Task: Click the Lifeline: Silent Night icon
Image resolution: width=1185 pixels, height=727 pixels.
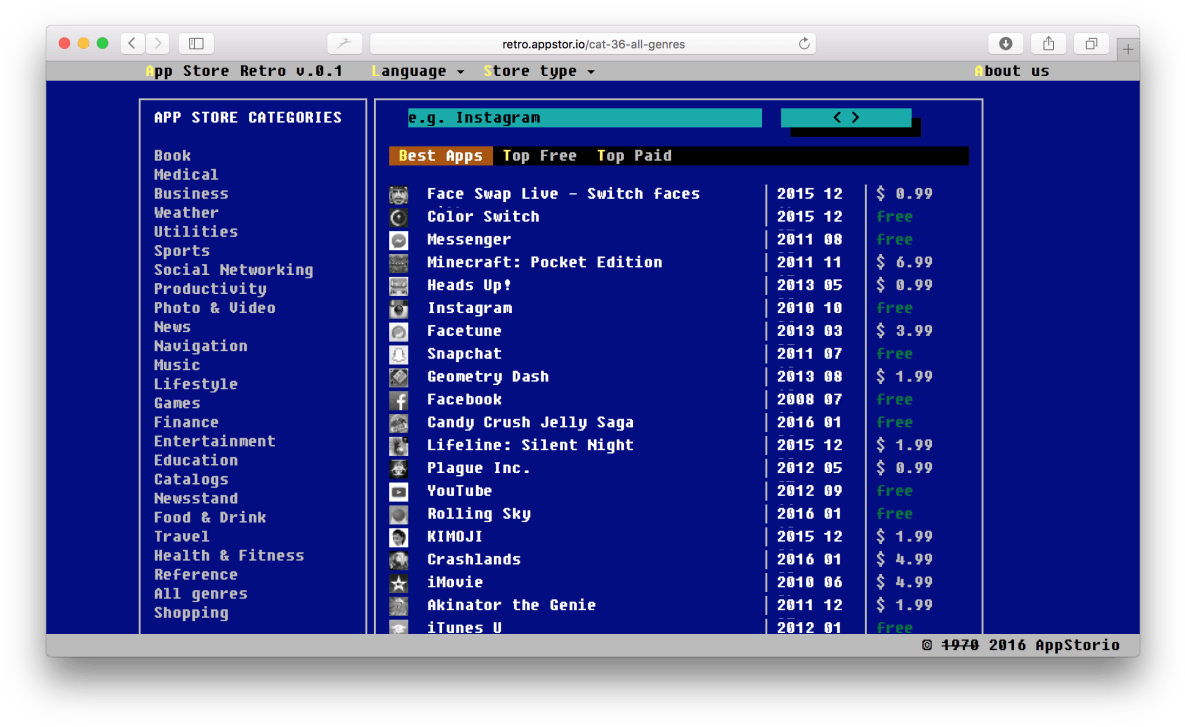Action: point(398,446)
